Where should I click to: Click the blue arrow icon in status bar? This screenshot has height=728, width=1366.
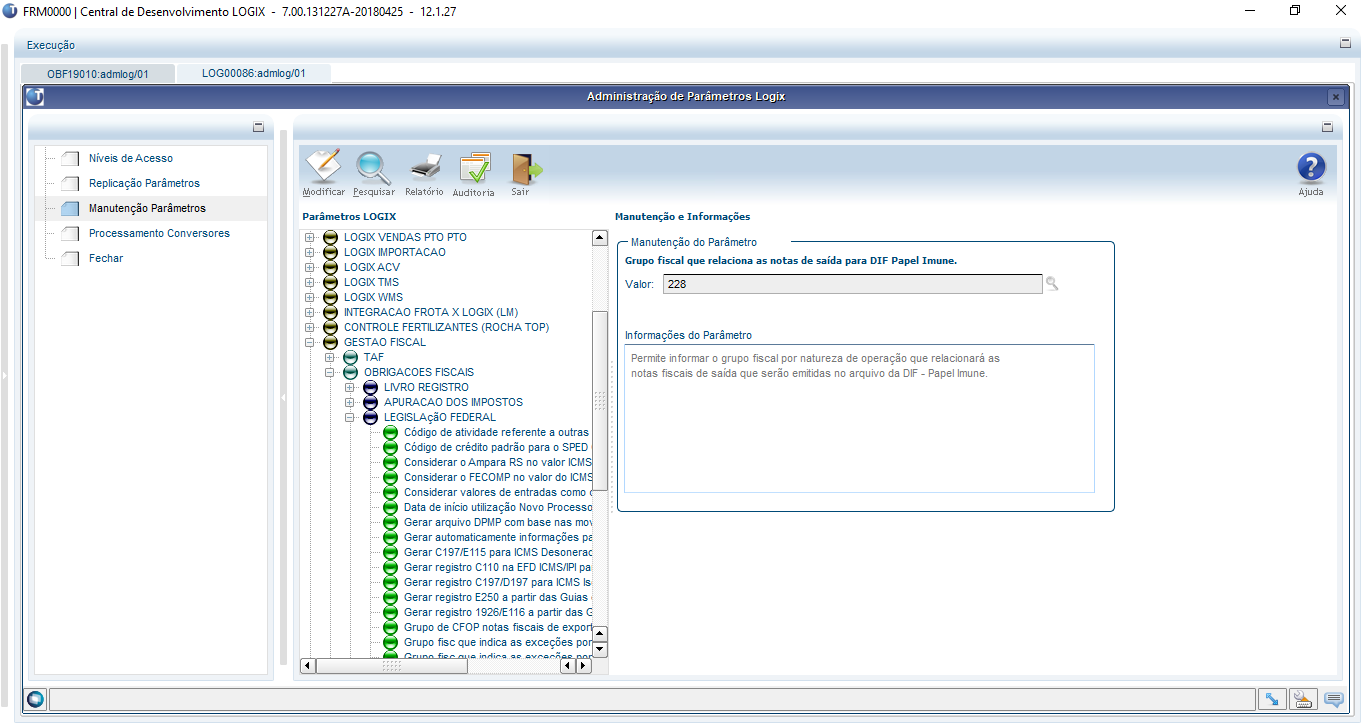[x=1272, y=699]
